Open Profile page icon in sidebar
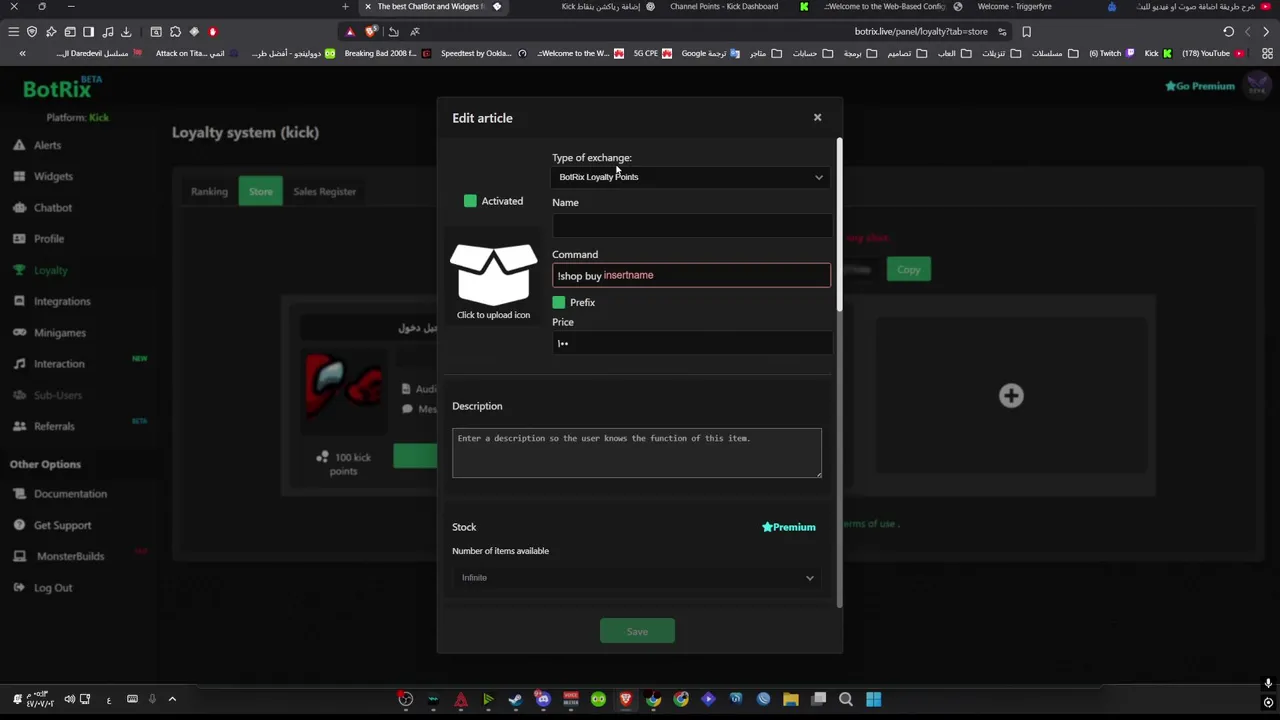Screen dimensions: 1280x720 click(19, 239)
